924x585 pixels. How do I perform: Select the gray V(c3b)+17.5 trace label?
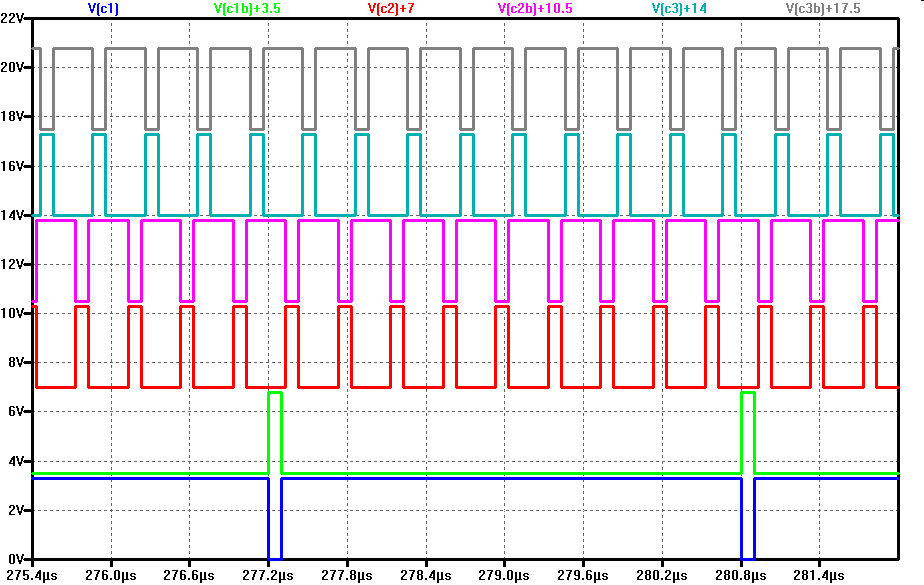[823, 8]
